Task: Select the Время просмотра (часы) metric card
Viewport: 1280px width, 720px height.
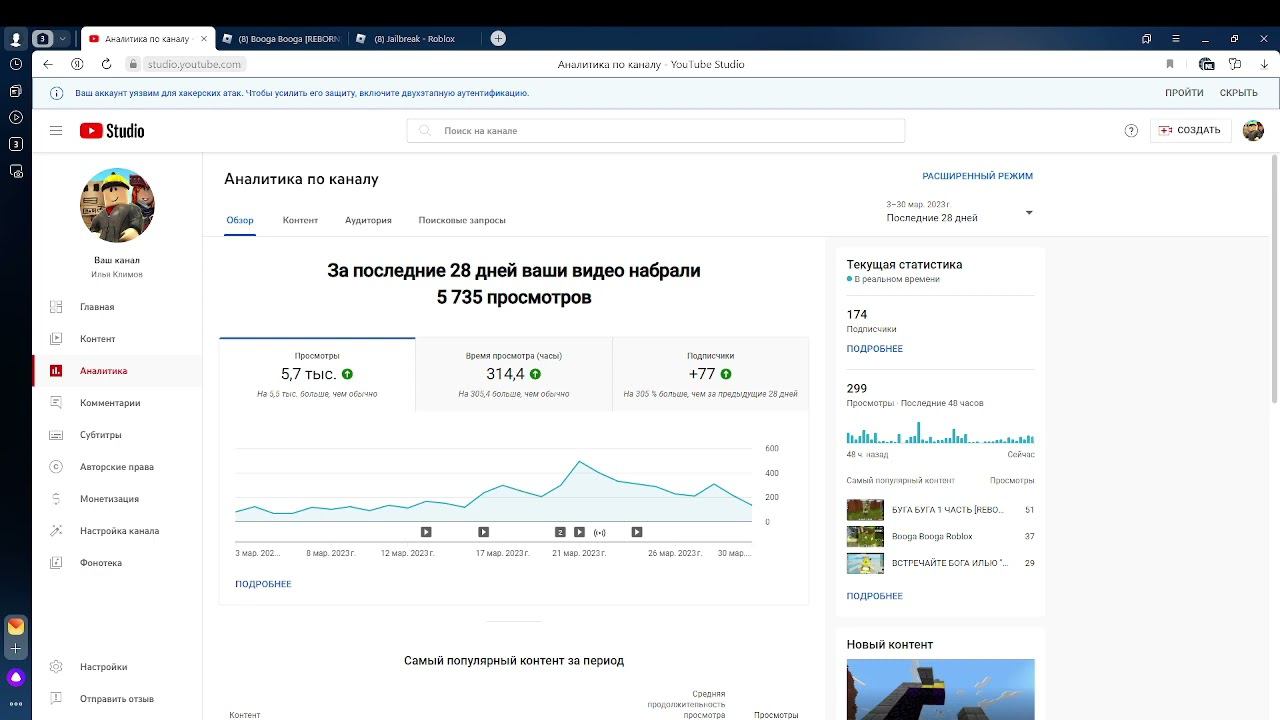Action: [513, 374]
